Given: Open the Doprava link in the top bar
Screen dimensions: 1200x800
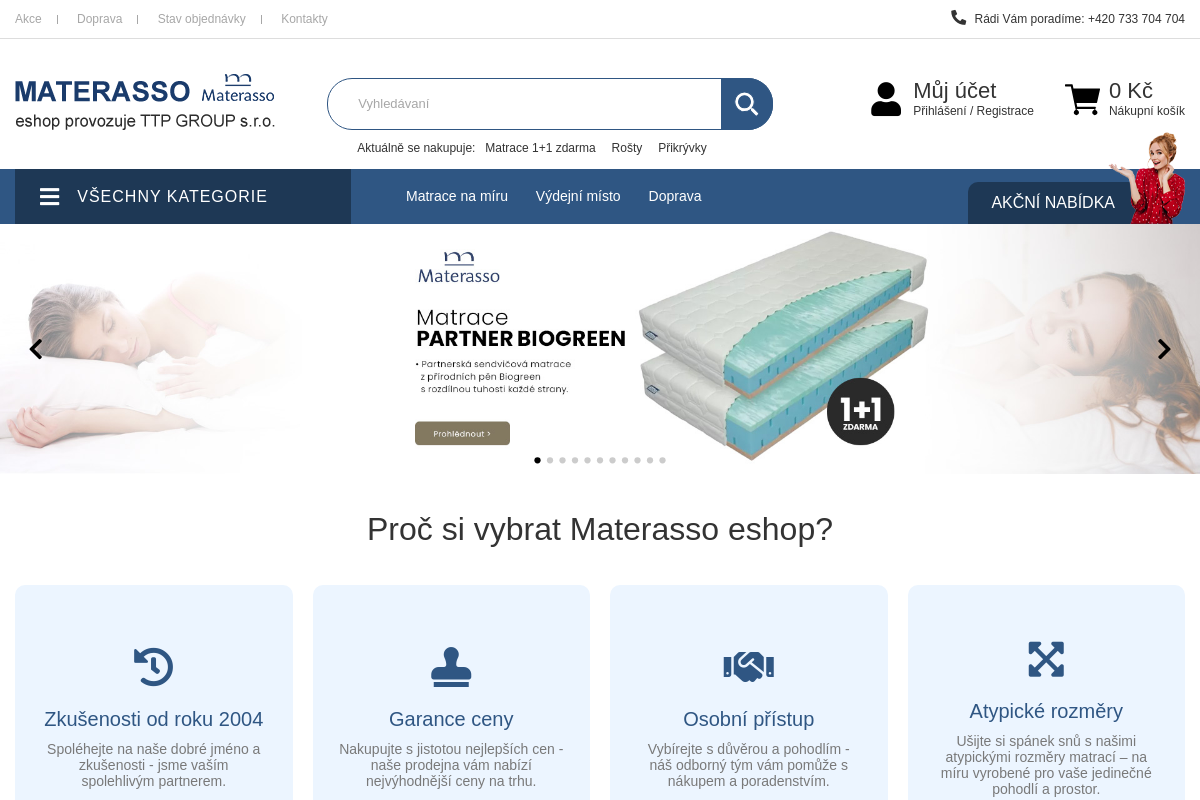Looking at the screenshot, I should 99,19.
